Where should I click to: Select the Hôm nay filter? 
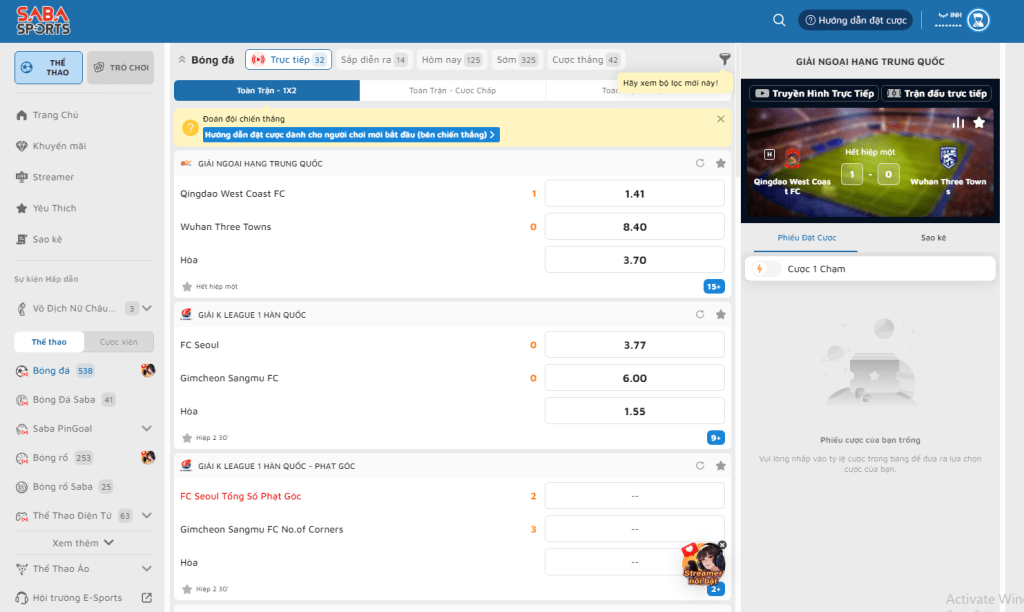click(x=451, y=59)
